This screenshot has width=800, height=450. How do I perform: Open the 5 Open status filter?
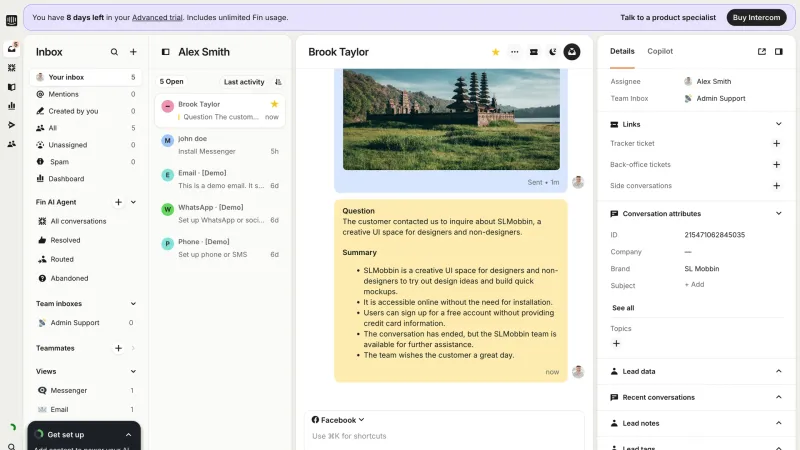171,82
